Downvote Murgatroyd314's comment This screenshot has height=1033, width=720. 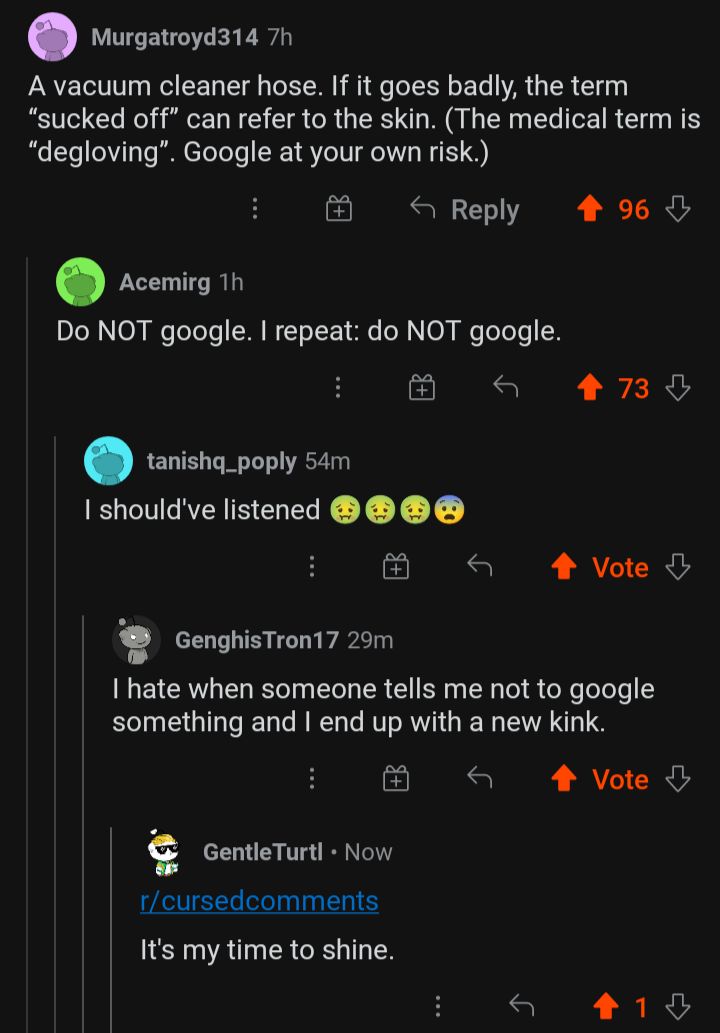point(679,209)
